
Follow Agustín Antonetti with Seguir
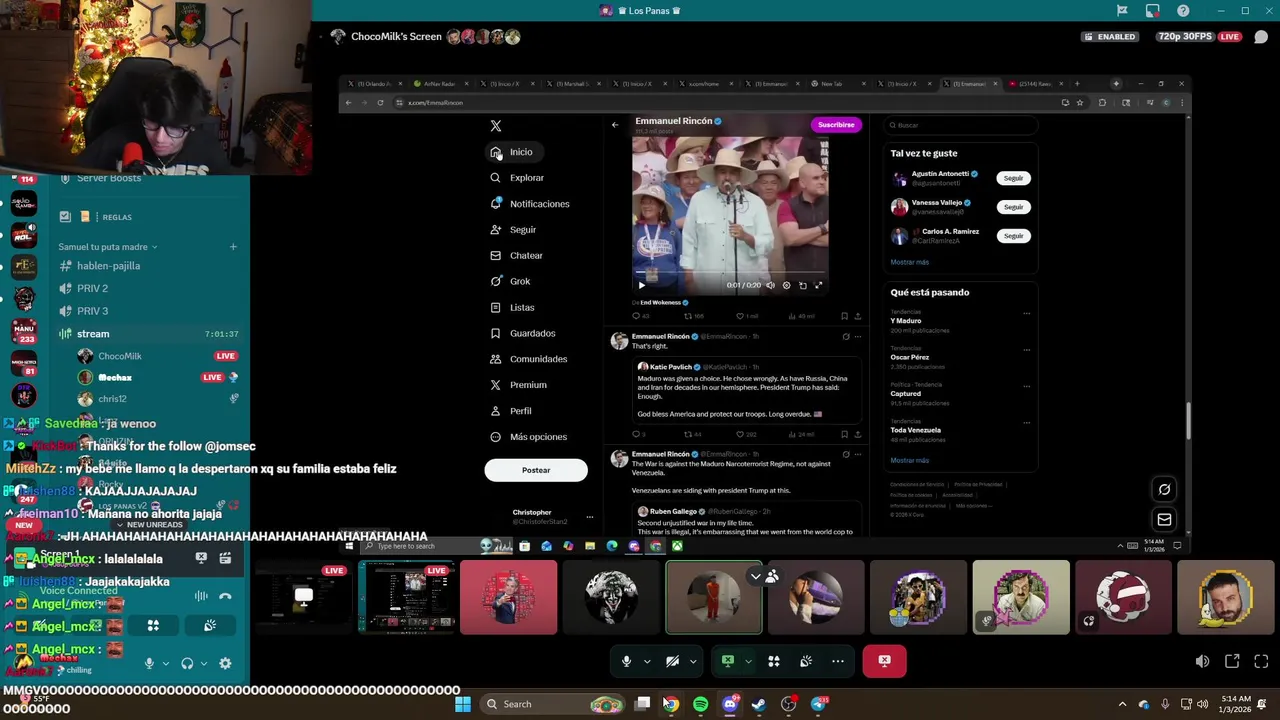[x=1013, y=178]
